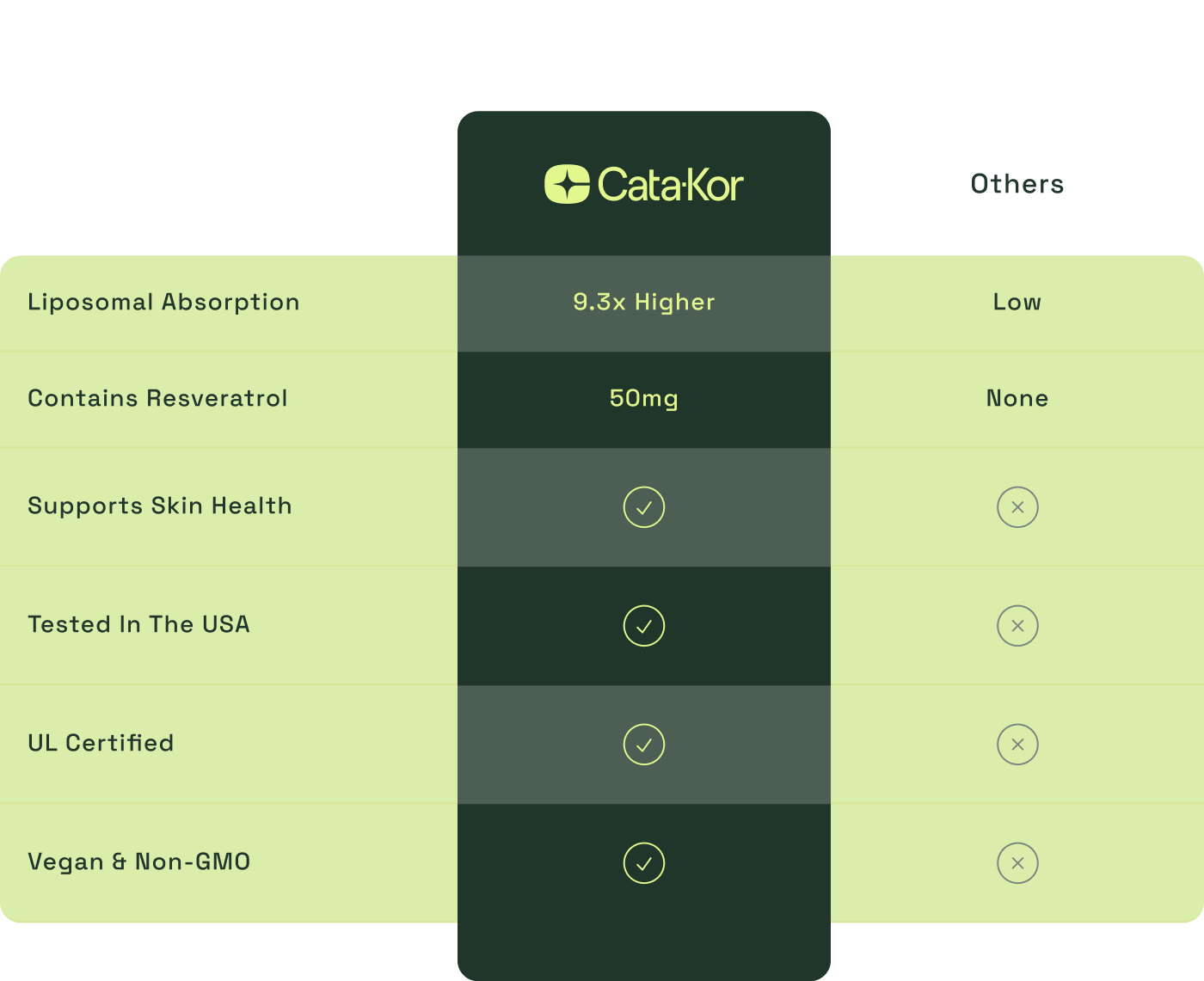Click the Tested In The USA label
Image resolution: width=1204 pixels, height=981 pixels.
click(138, 624)
